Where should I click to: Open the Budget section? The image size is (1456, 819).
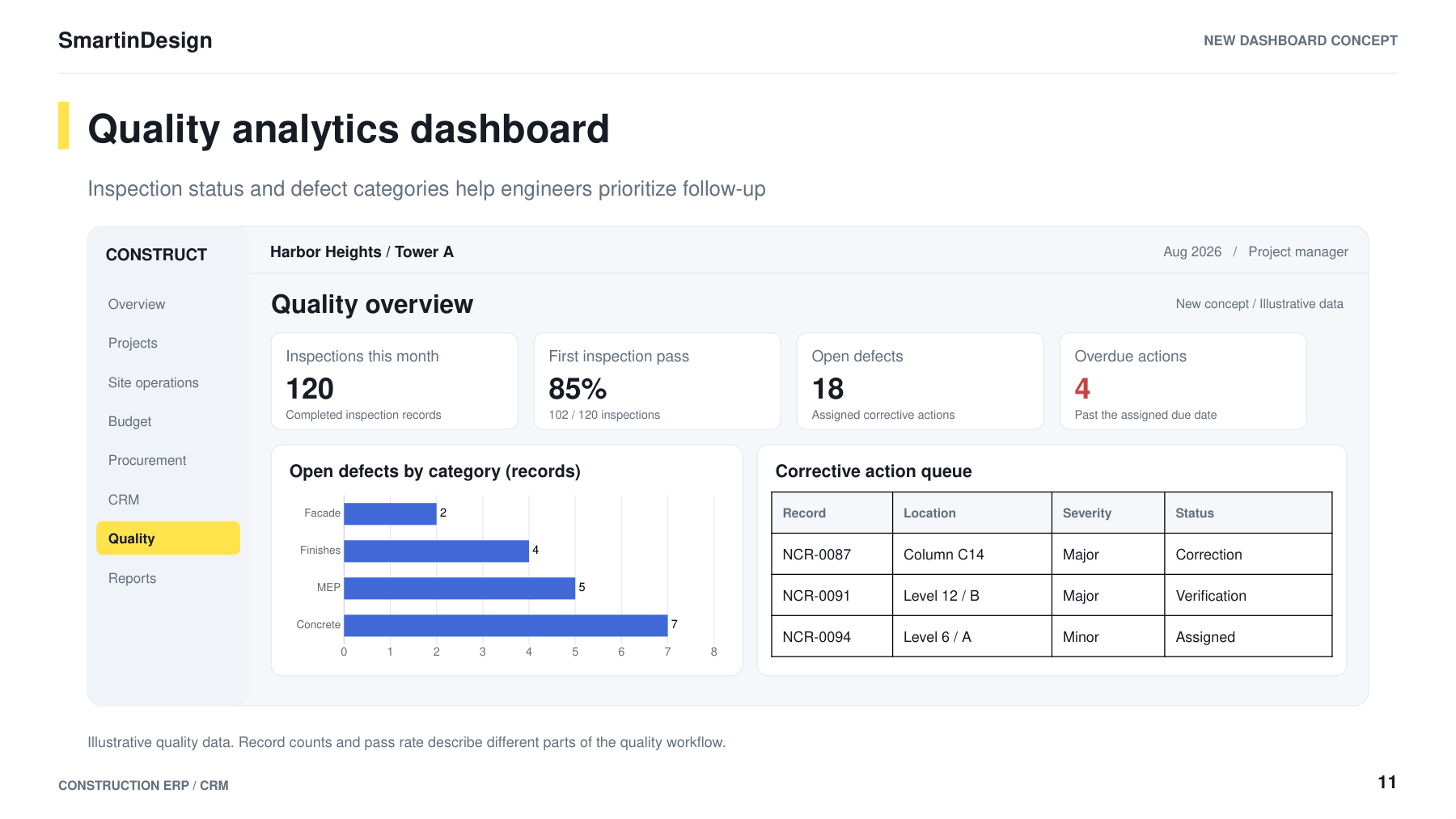[x=130, y=421]
